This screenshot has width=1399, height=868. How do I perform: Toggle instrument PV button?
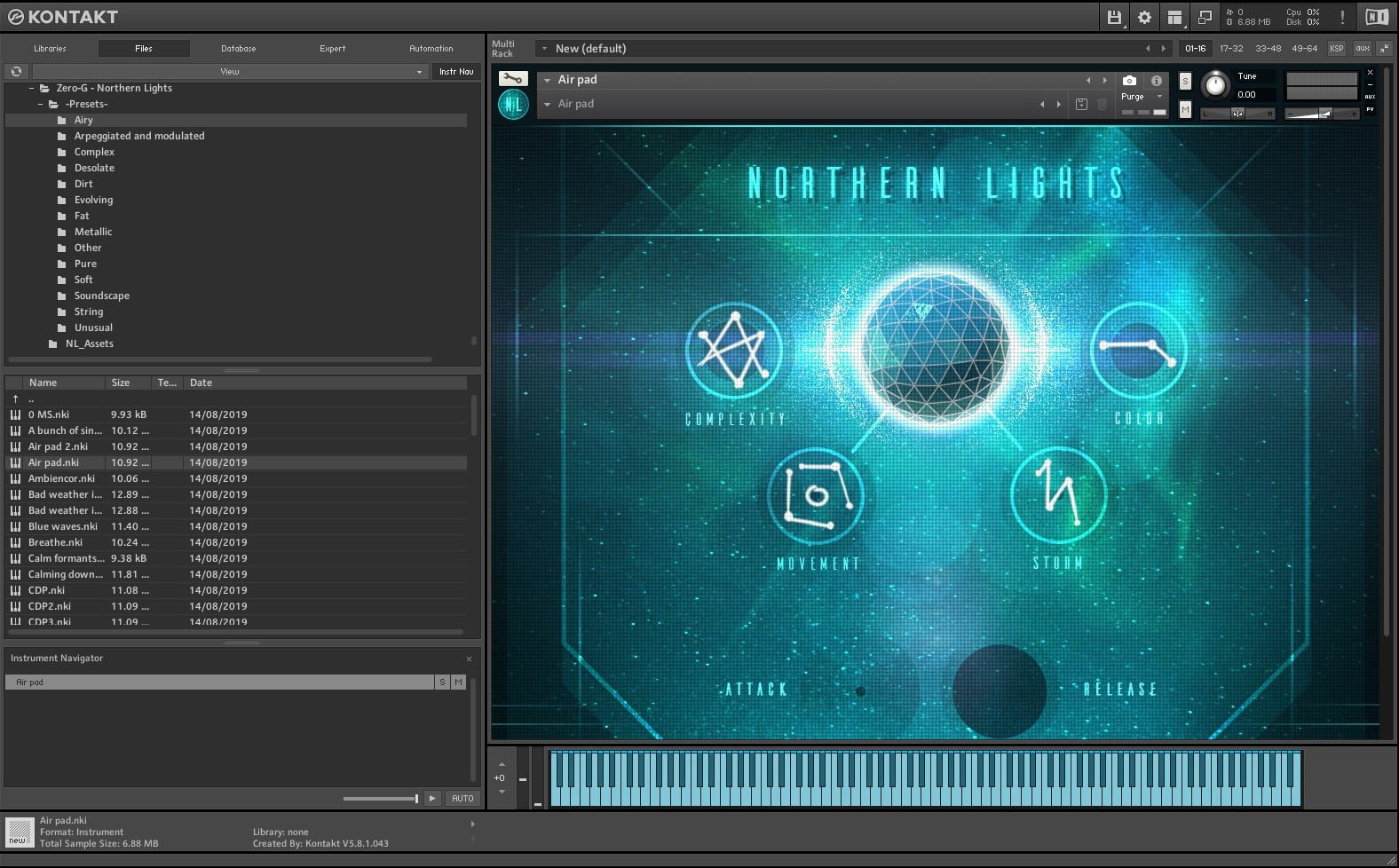[1370, 109]
